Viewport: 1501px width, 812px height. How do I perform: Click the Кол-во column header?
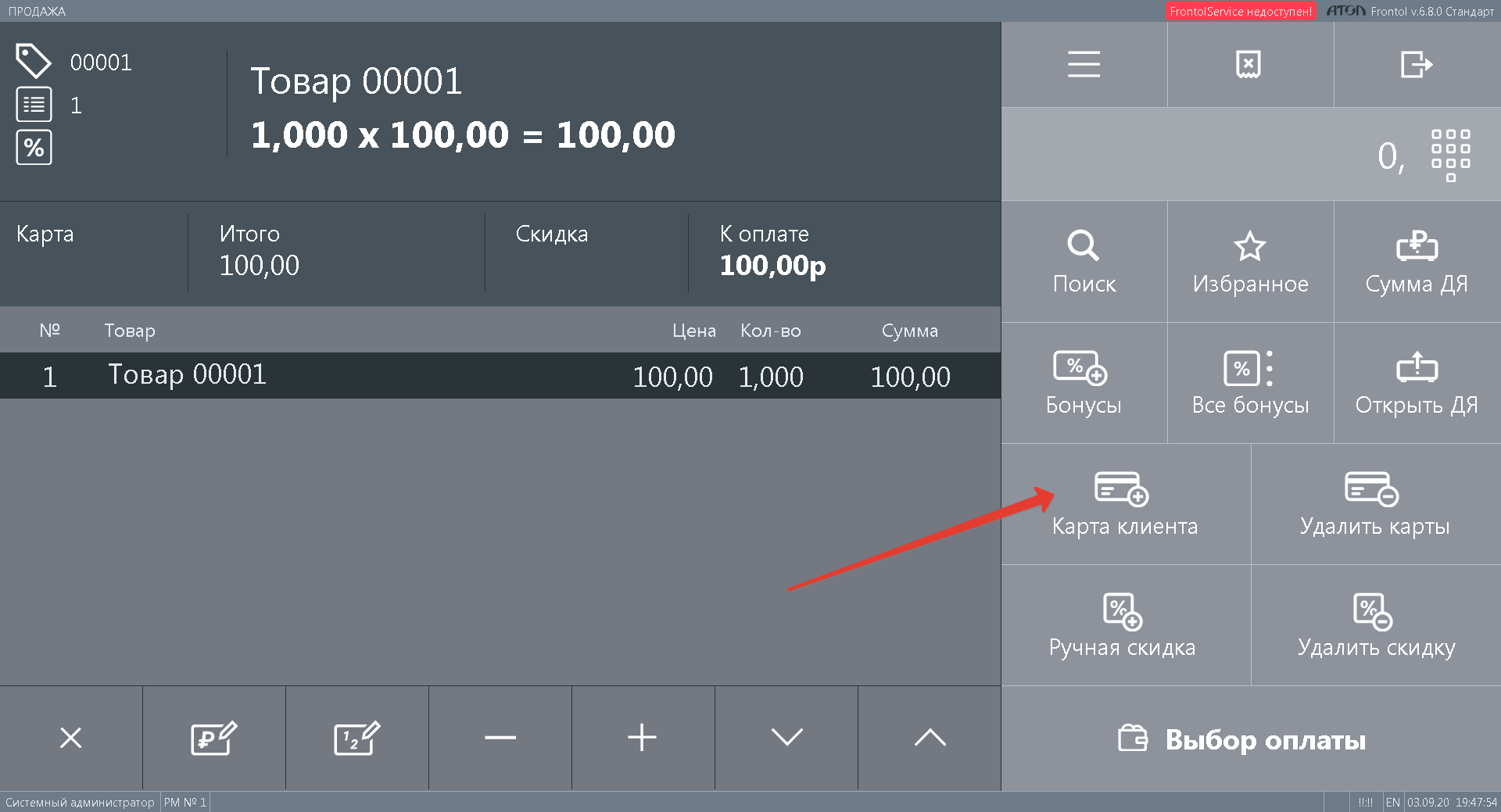771,331
